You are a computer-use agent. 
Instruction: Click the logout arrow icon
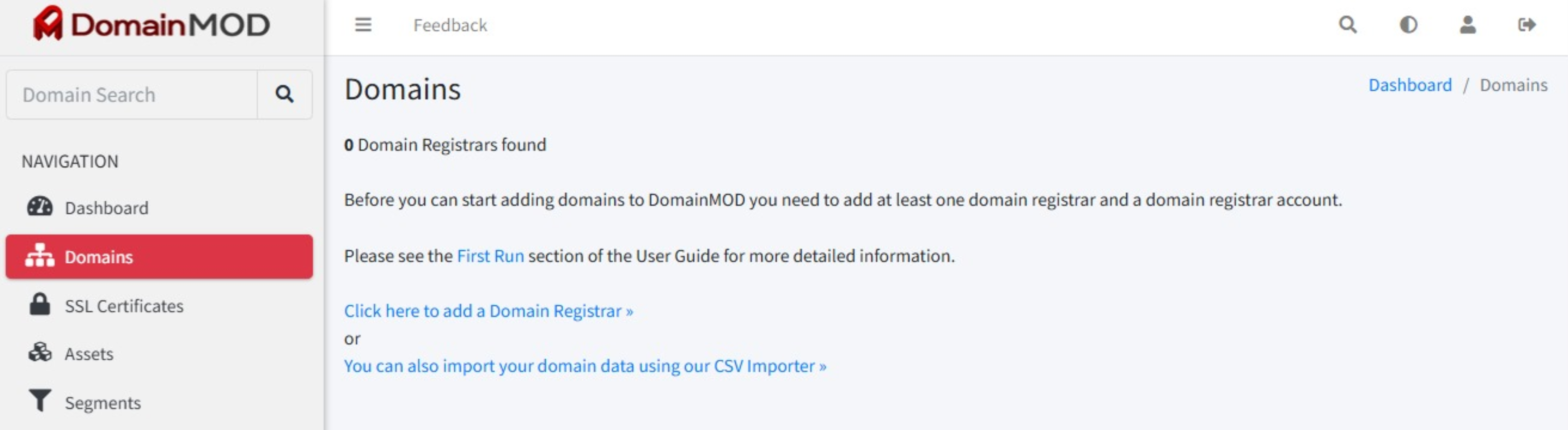click(1526, 25)
